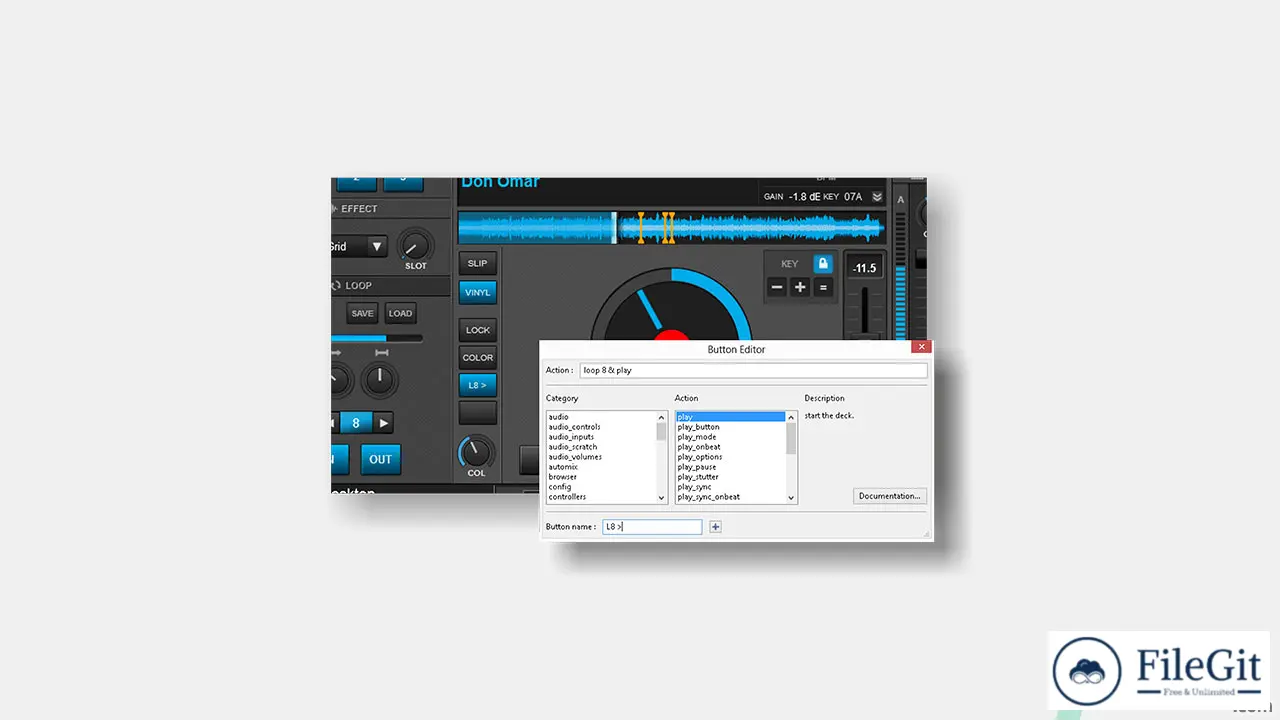Reset the key with the equals button
The width and height of the screenshot is (1280, 720).
tap(823, 288)
